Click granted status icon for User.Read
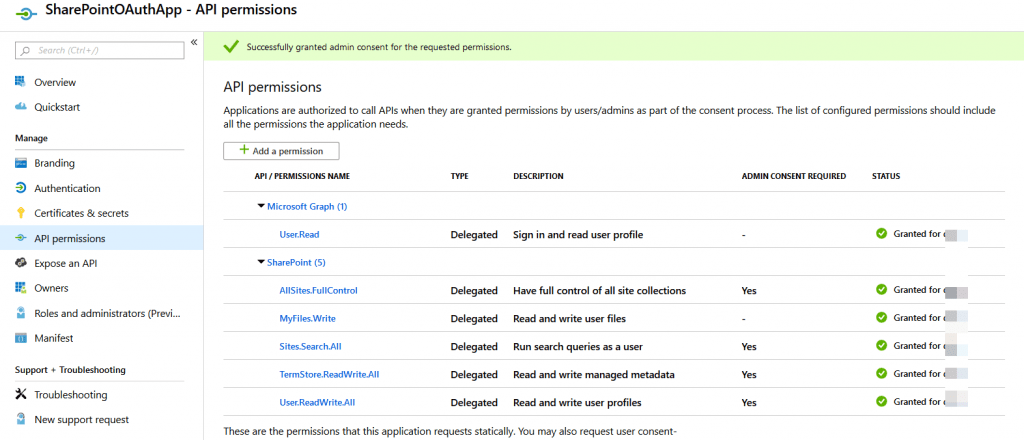This screenshot has height=440, width=1024. pos(881,233)
